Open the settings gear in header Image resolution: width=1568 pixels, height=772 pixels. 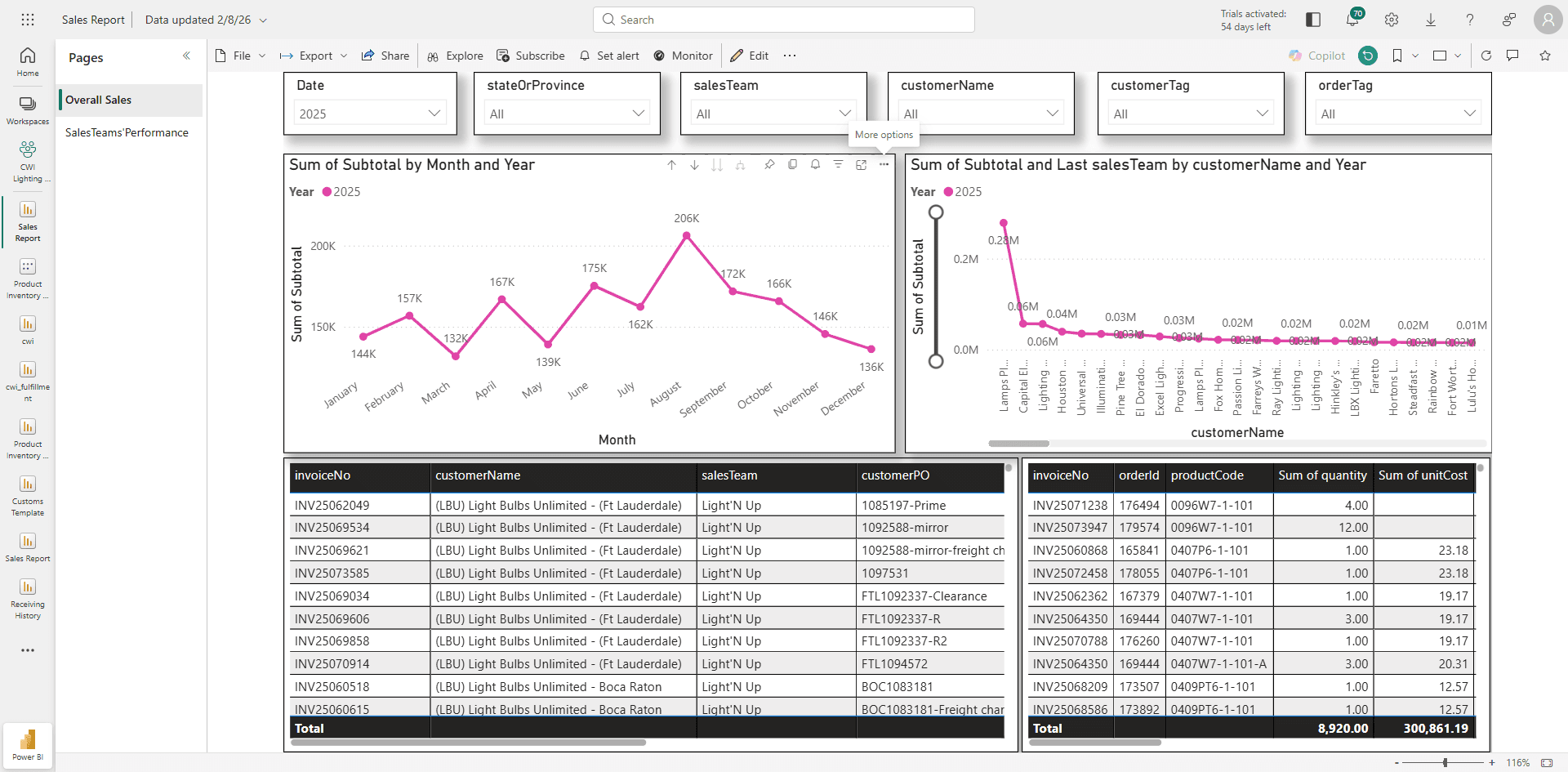[x=1392, y=20]
